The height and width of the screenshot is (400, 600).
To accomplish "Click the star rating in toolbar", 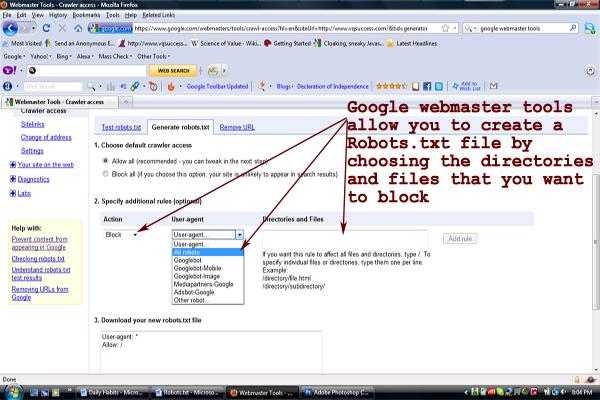I will tap(391, 86).
